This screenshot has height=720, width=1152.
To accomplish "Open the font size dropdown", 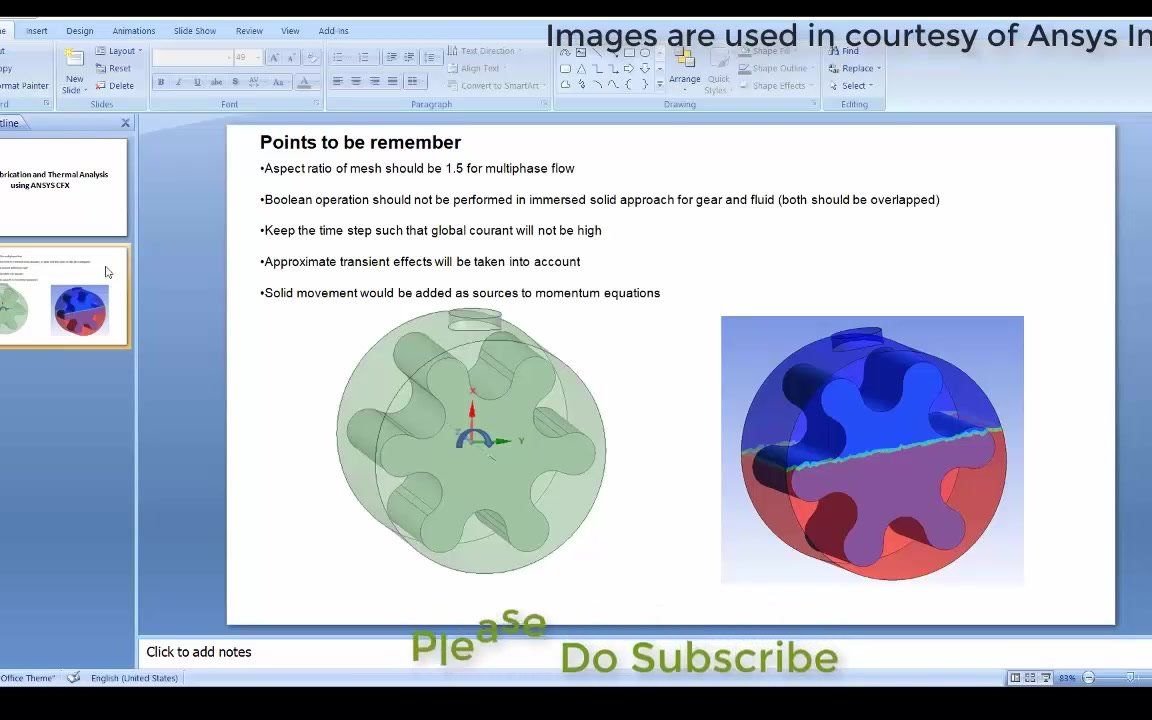I will (x=258, y=57).
